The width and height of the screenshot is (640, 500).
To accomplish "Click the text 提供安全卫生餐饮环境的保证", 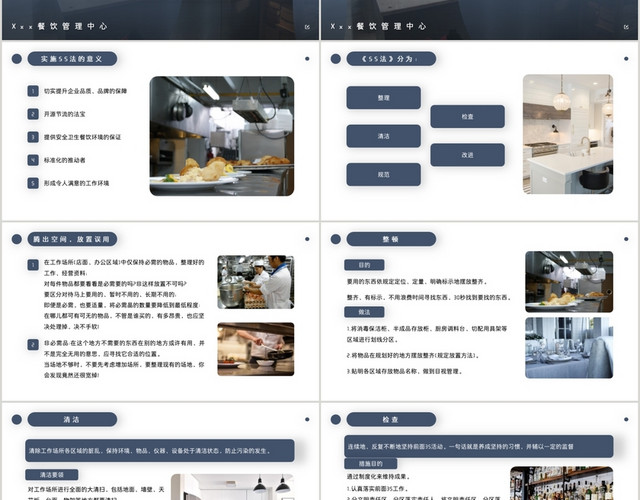I will point(82,137).
